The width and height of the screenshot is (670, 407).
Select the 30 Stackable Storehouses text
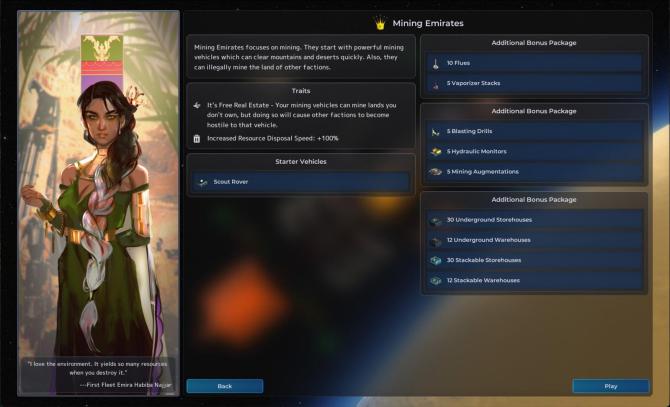(484, 260)
